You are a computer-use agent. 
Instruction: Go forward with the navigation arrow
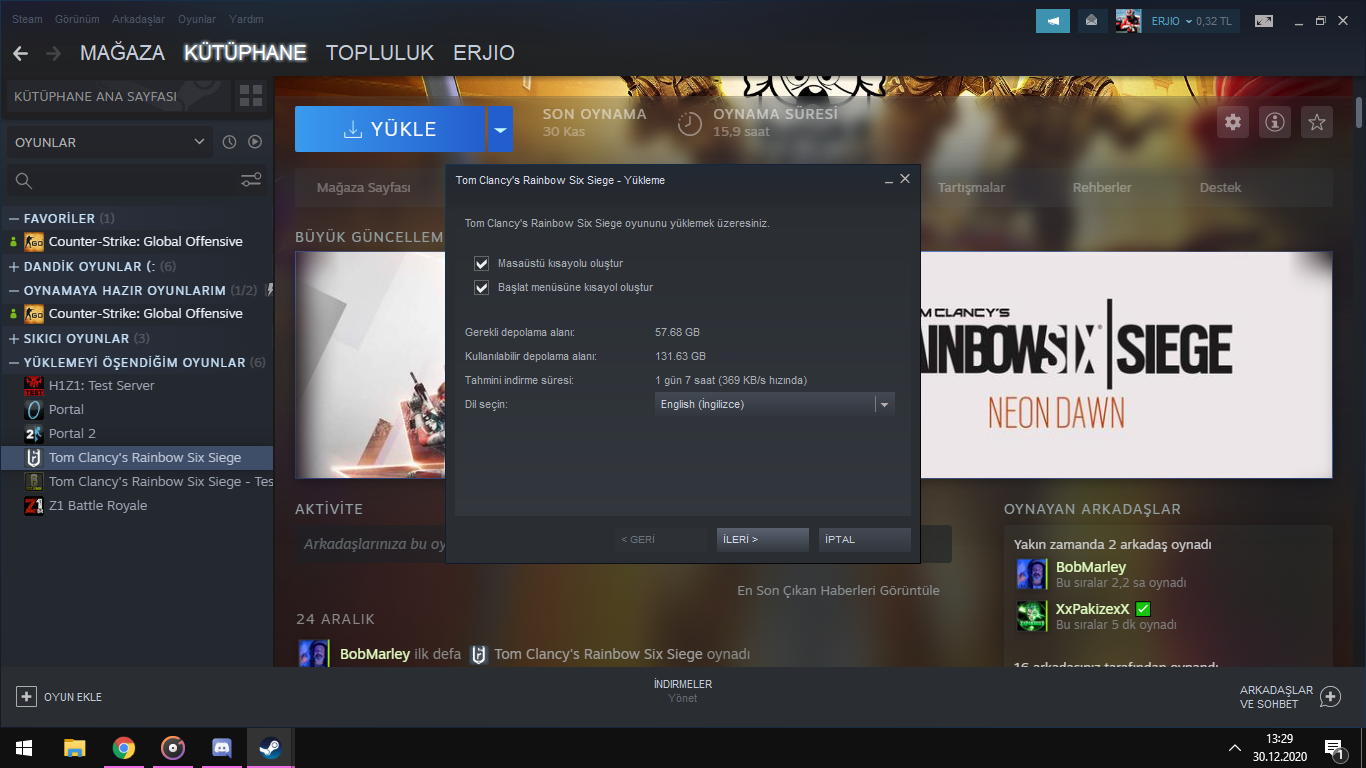tap(53, 53)
